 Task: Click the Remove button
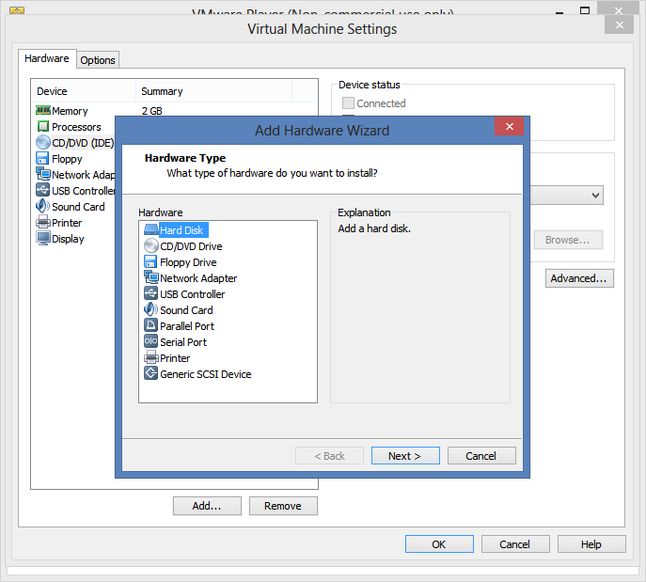point(283,506)
